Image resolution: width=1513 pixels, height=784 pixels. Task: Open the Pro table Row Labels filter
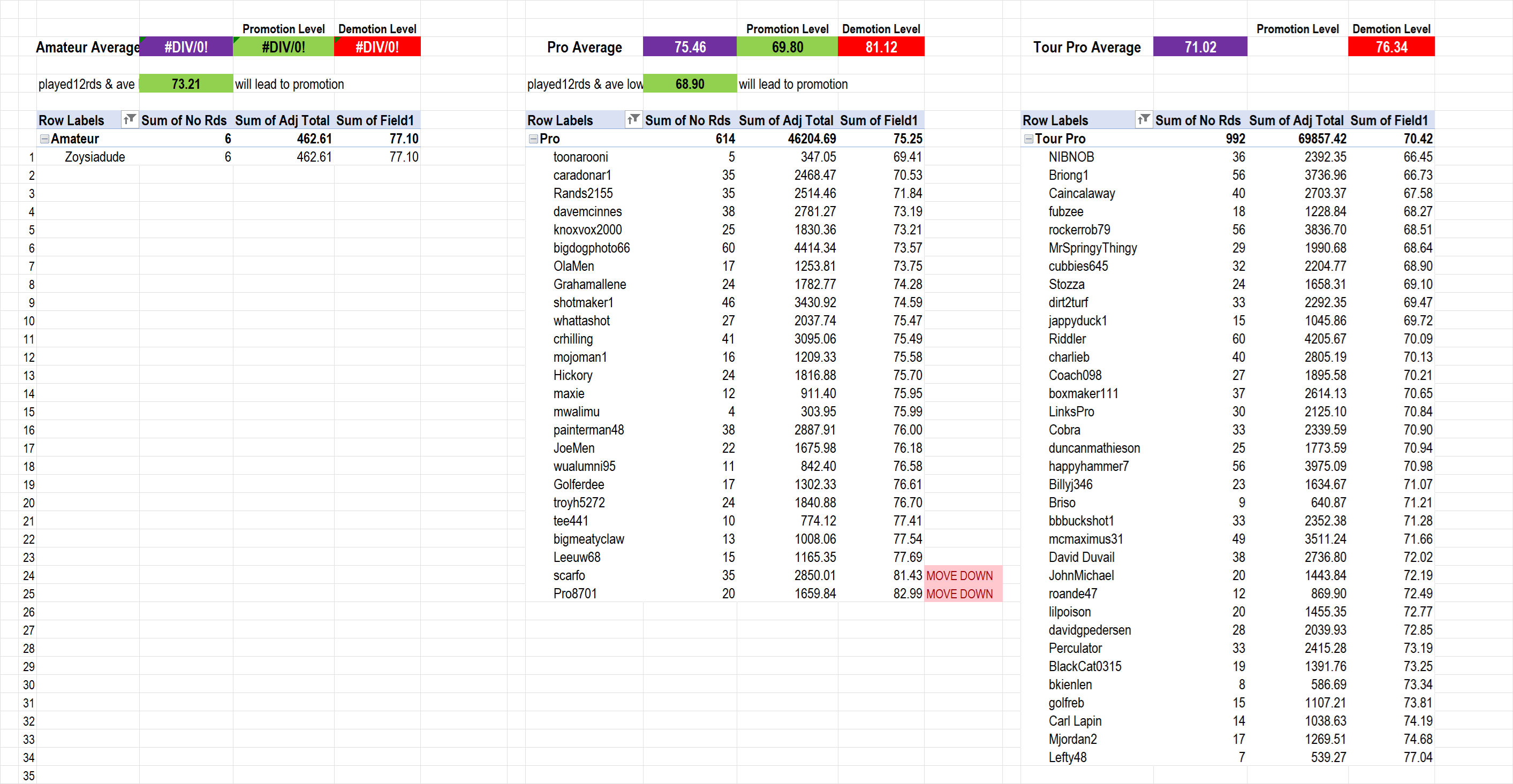[633, 120]
